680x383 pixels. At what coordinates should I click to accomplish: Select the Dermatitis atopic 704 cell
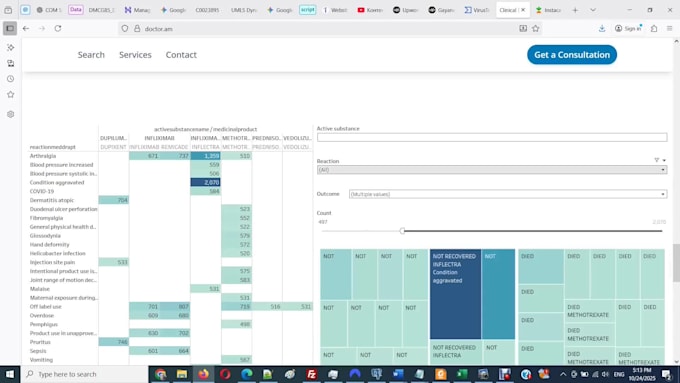[114, 200]
